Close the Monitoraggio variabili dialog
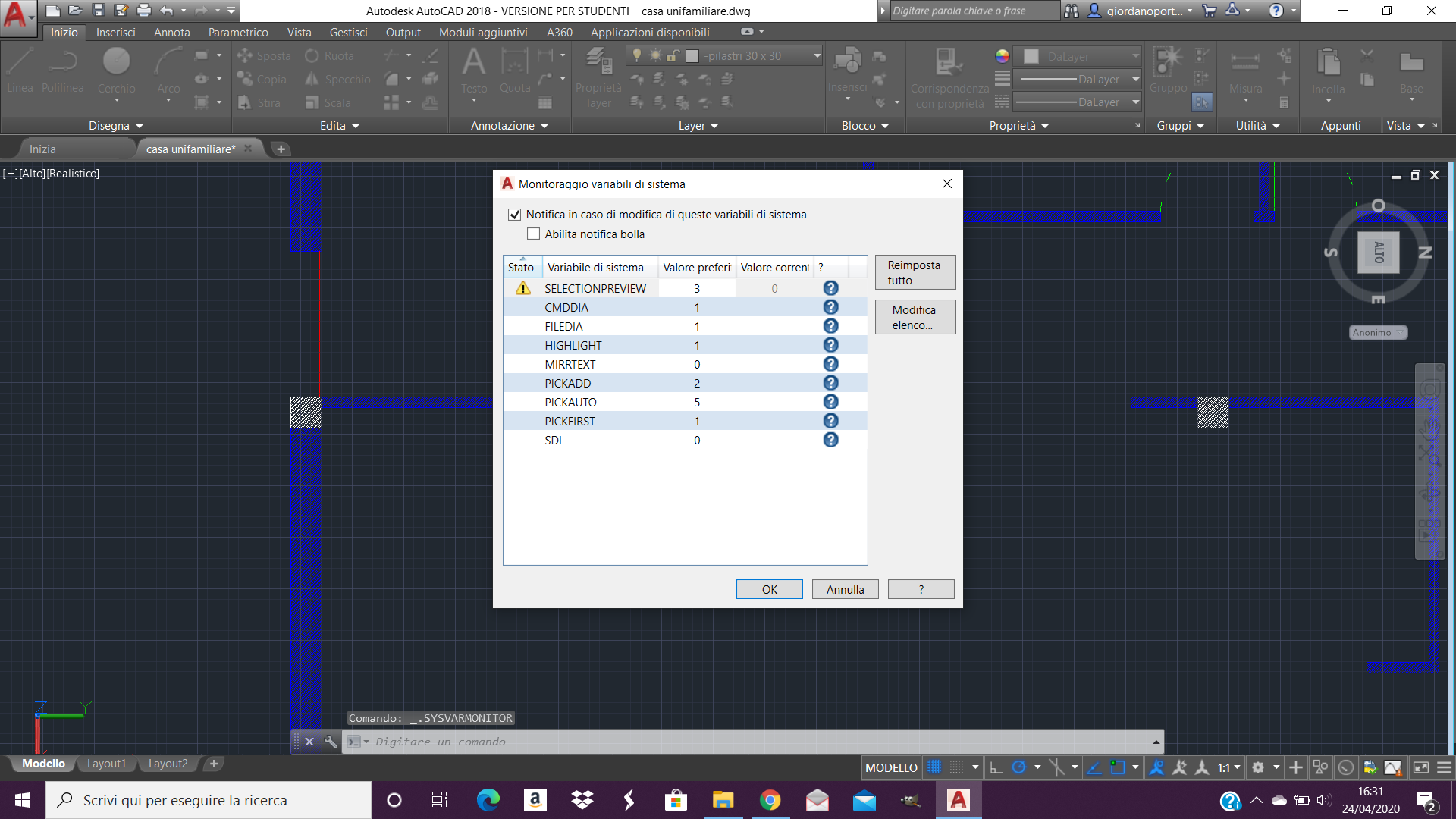Image resolution: width=1456 pixels, height=819 pixels. point(946,184)
